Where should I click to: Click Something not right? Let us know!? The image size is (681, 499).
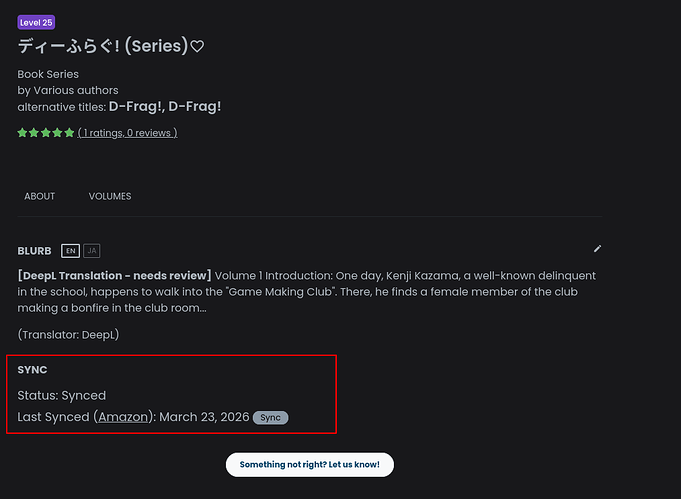pyautogui.click(x=310, y=465)
